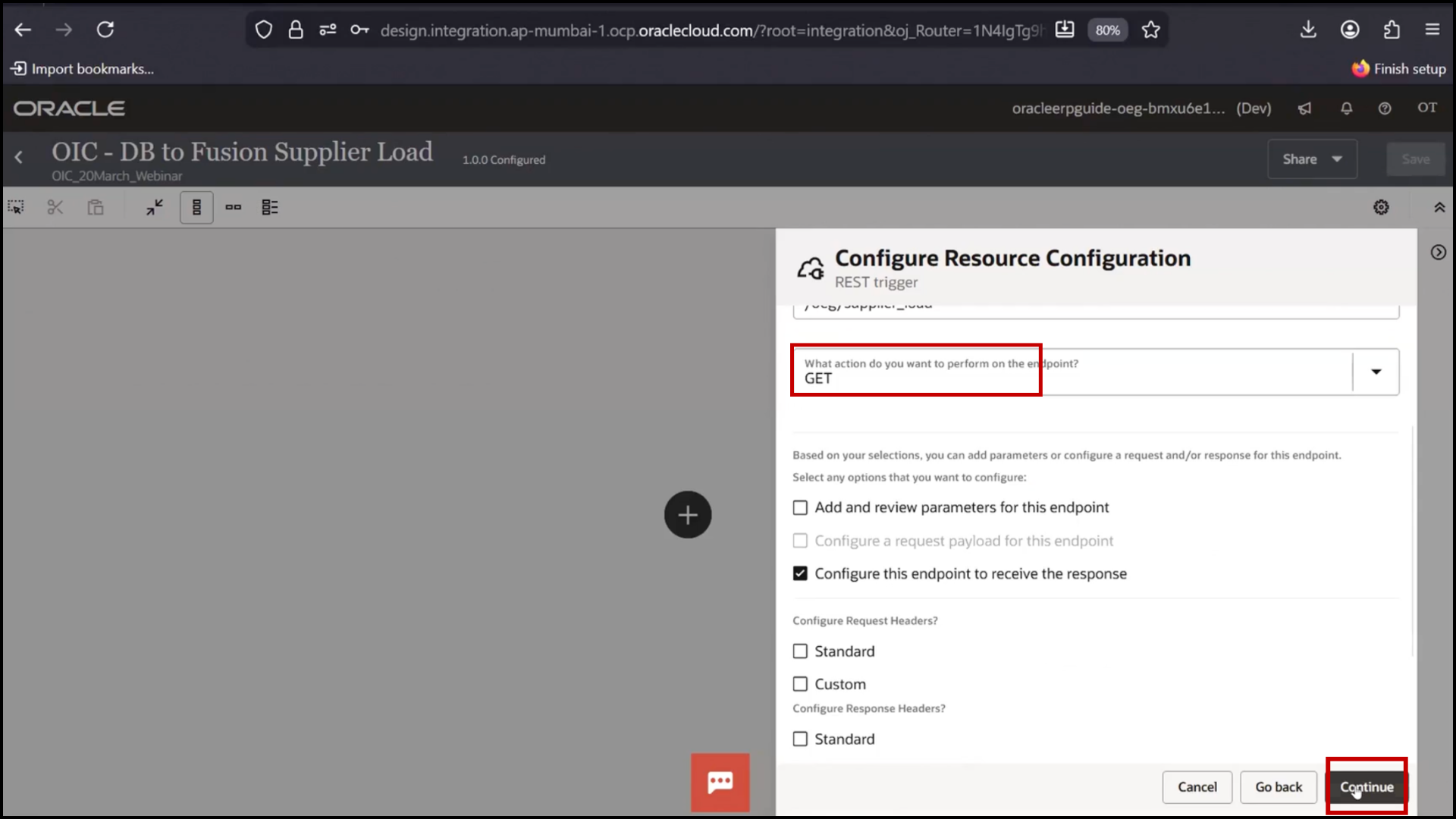Switch to horizontal layout view
This screenshot has width=1456, height=819.
[x=233, y=207]
